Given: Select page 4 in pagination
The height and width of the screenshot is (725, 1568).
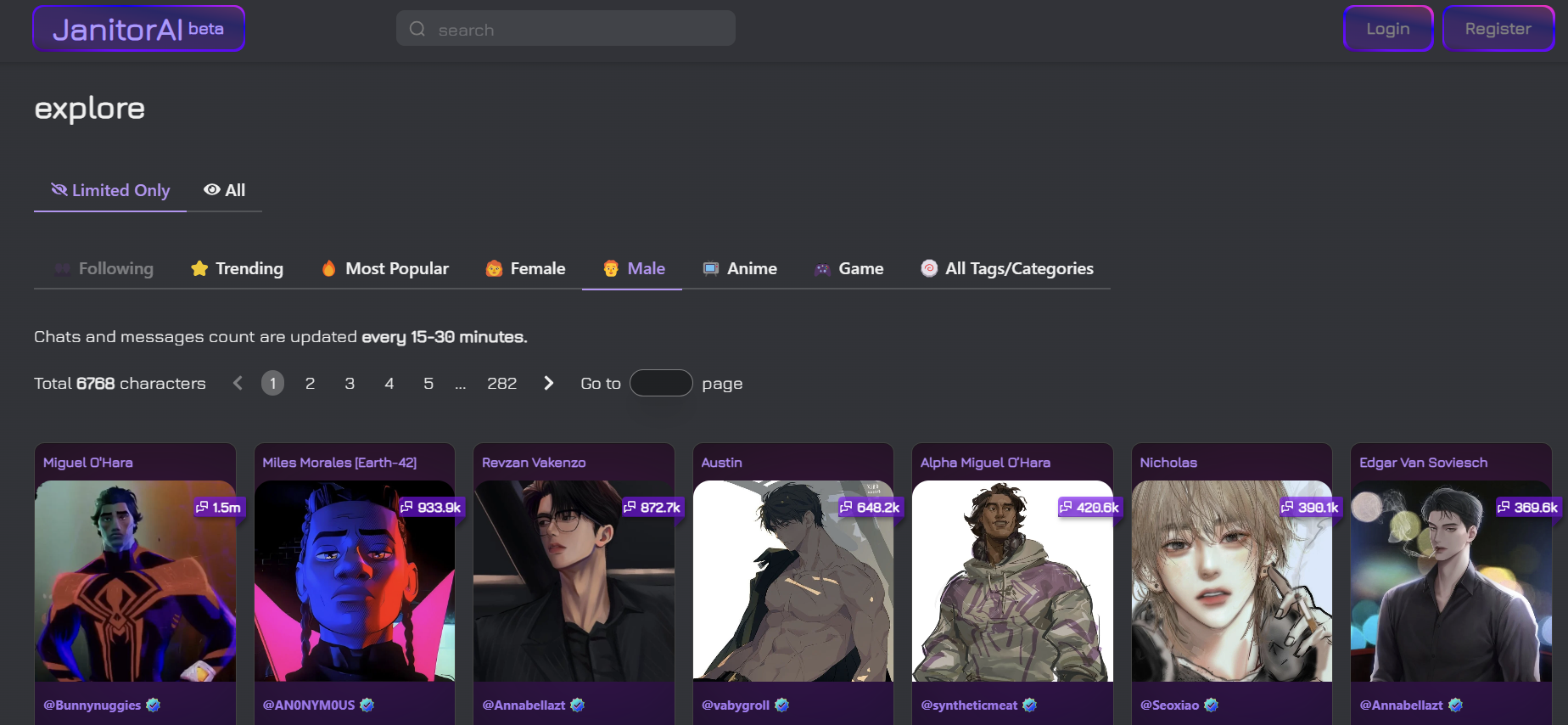Looking at the screenshot, I should [389, 384].
